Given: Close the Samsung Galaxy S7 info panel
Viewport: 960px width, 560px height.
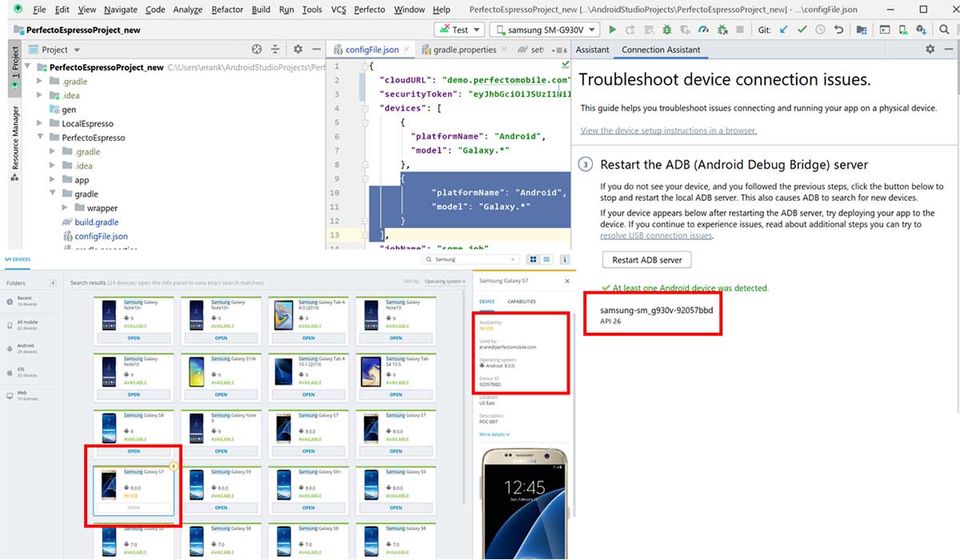Looking at the screenshot, I should [567, 281].
